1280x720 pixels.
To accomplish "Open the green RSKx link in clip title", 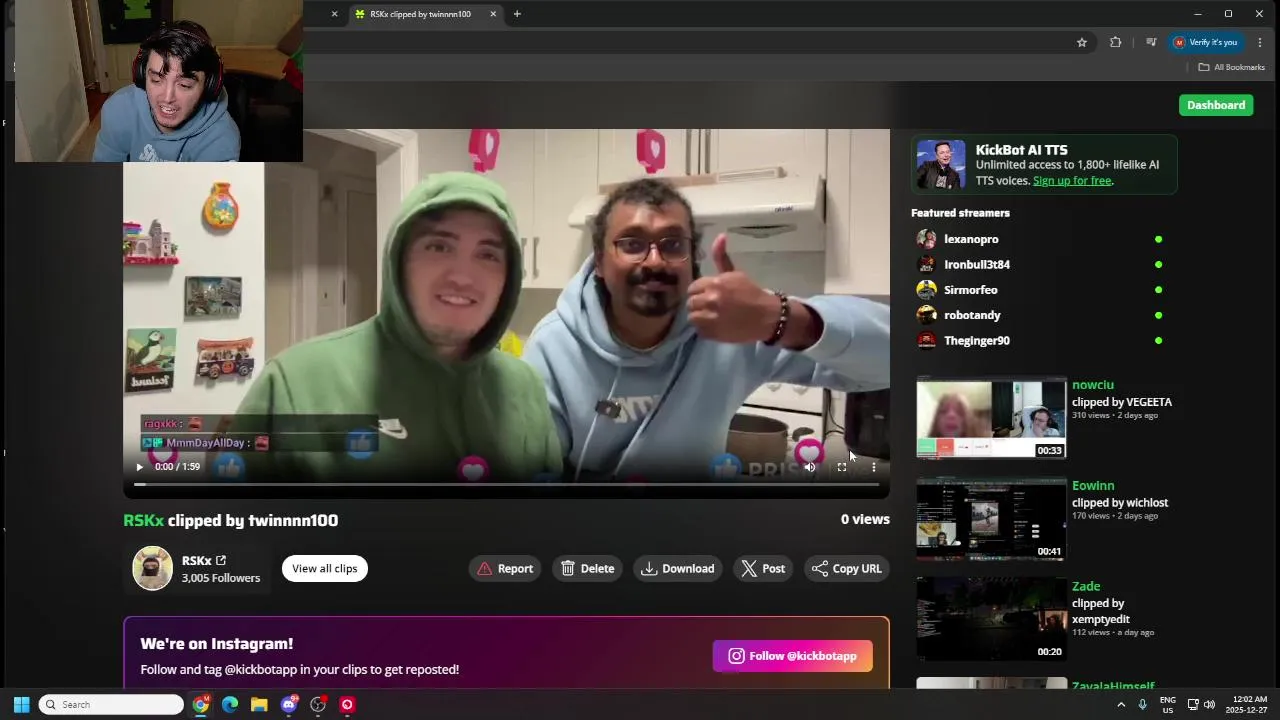I will coord(143,520).
